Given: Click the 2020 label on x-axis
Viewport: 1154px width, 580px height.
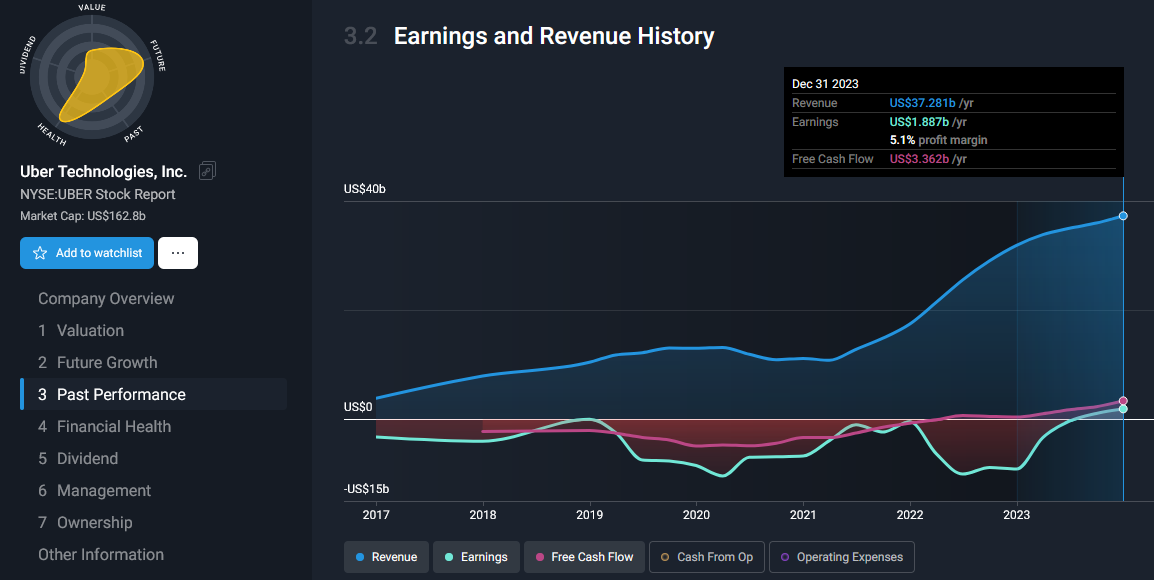Looking at the screenshot, I should point(696,514).
